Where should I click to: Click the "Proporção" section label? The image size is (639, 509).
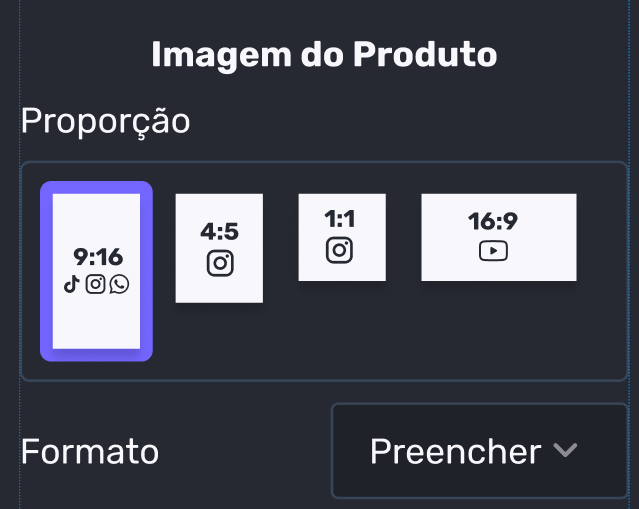105,121
